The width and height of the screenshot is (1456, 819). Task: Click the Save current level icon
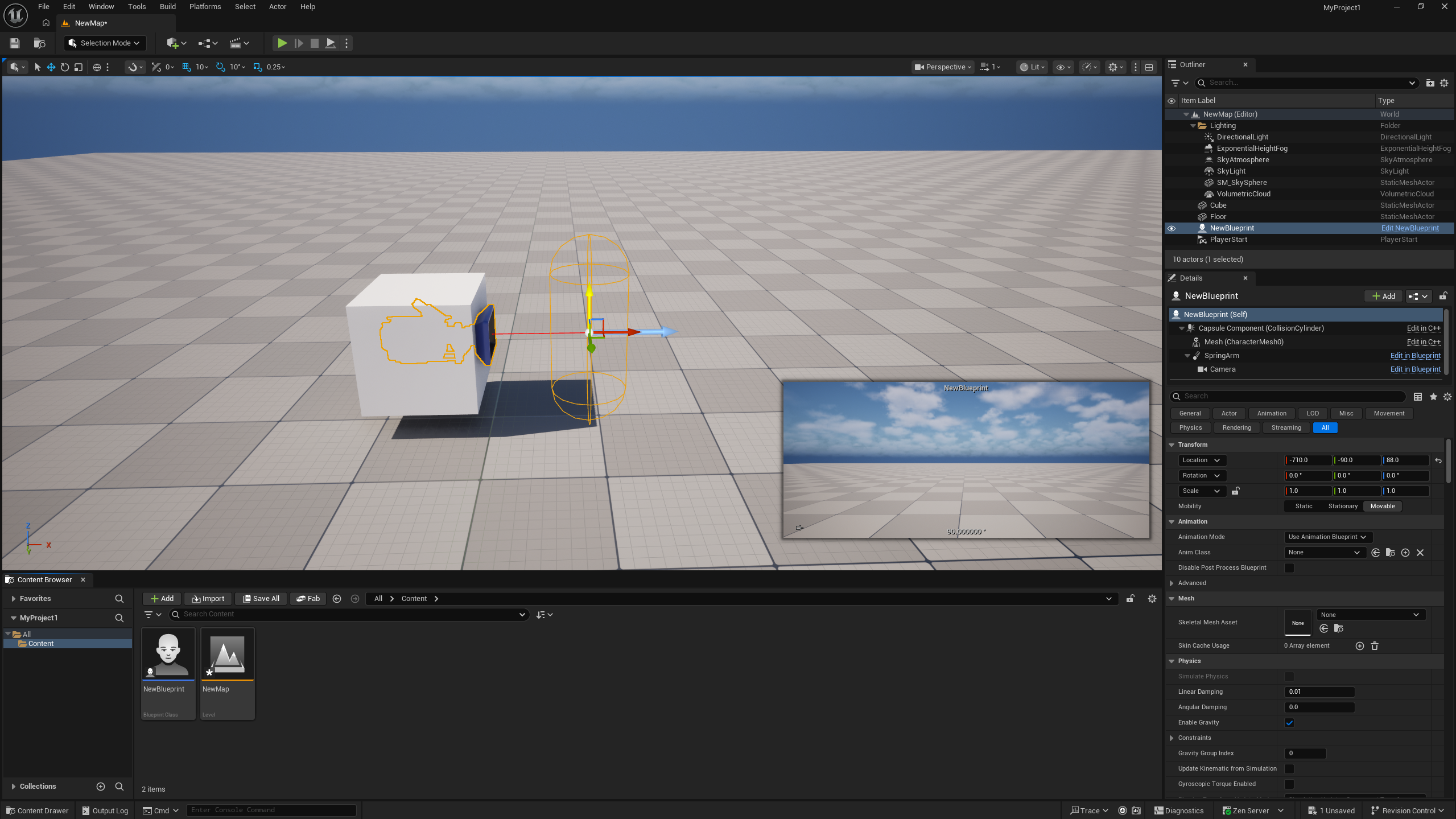[x=15, y=43]
